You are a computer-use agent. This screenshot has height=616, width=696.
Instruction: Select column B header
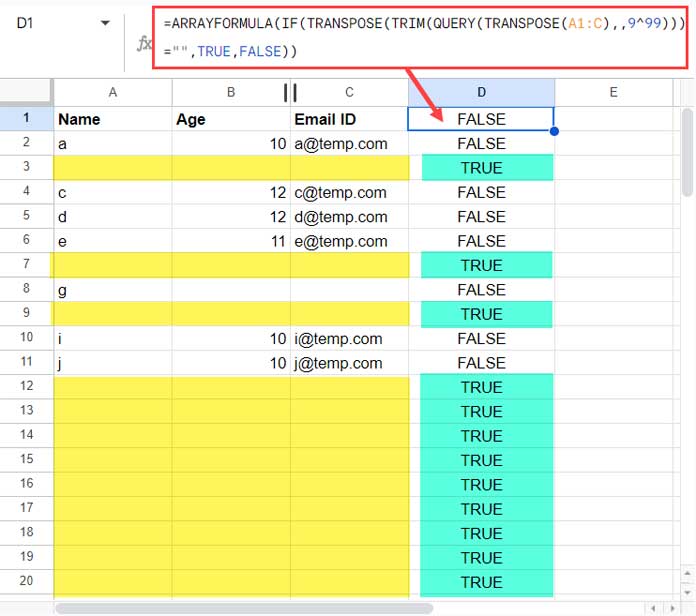tap(231, 92)
